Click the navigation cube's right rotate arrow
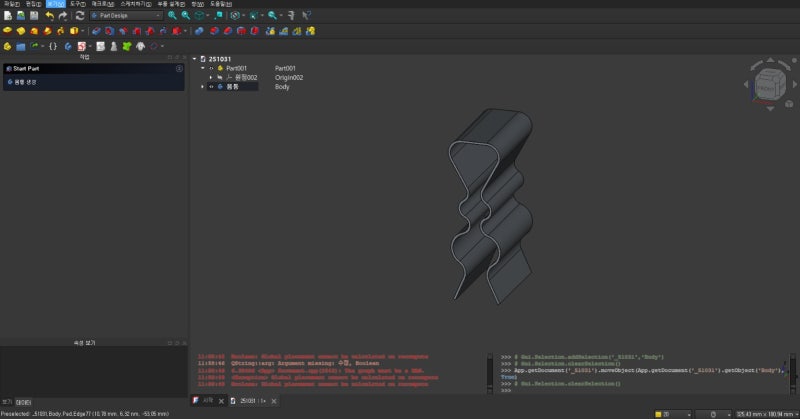 tap(794, 84)
